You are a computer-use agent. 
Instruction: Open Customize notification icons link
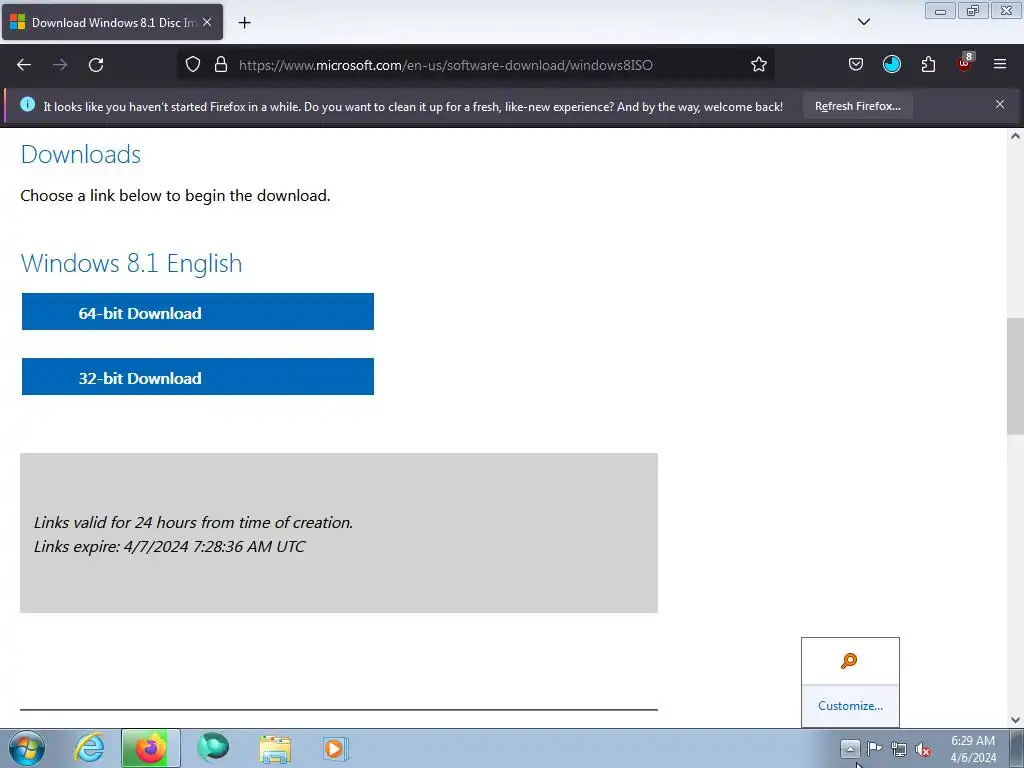[850, 706]
